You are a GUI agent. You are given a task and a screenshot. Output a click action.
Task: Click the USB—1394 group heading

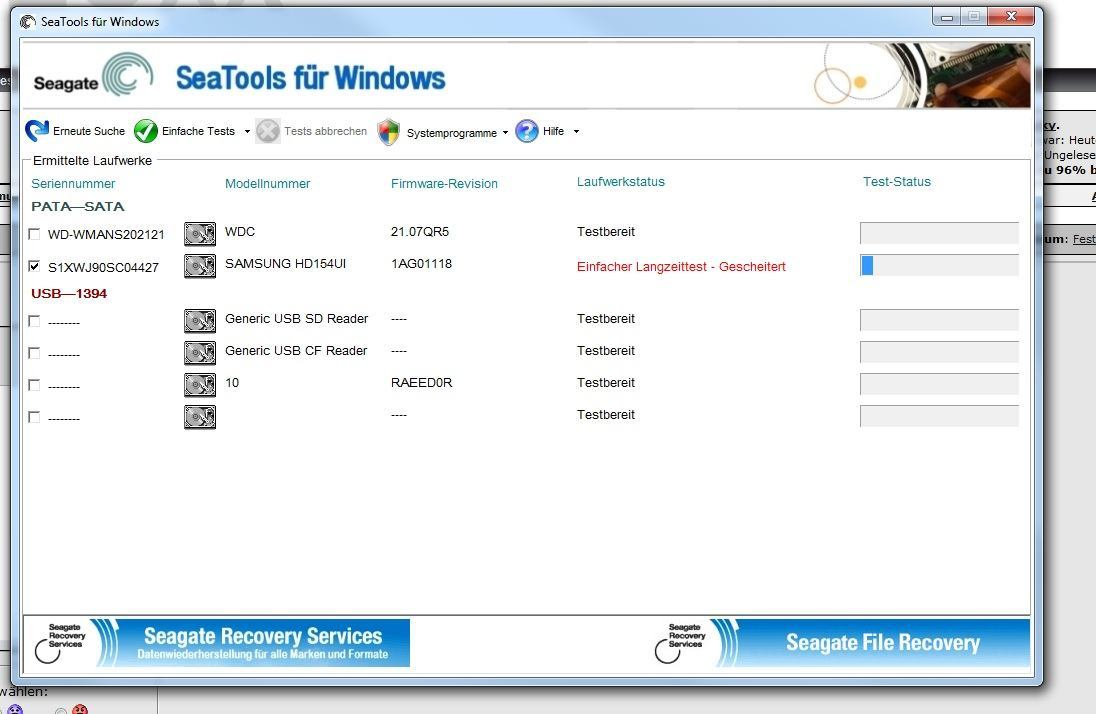(69, 294)
